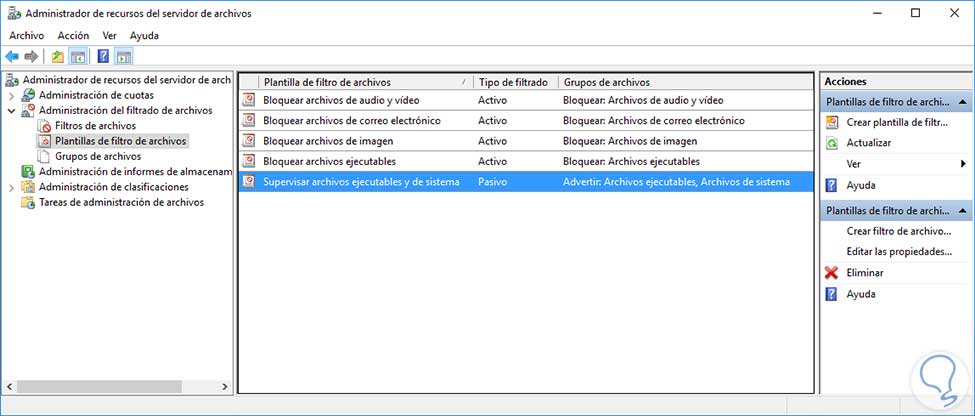
Task: Click Editar las propiedades action link
Action: pyautogui.click(x=898, y=252)
